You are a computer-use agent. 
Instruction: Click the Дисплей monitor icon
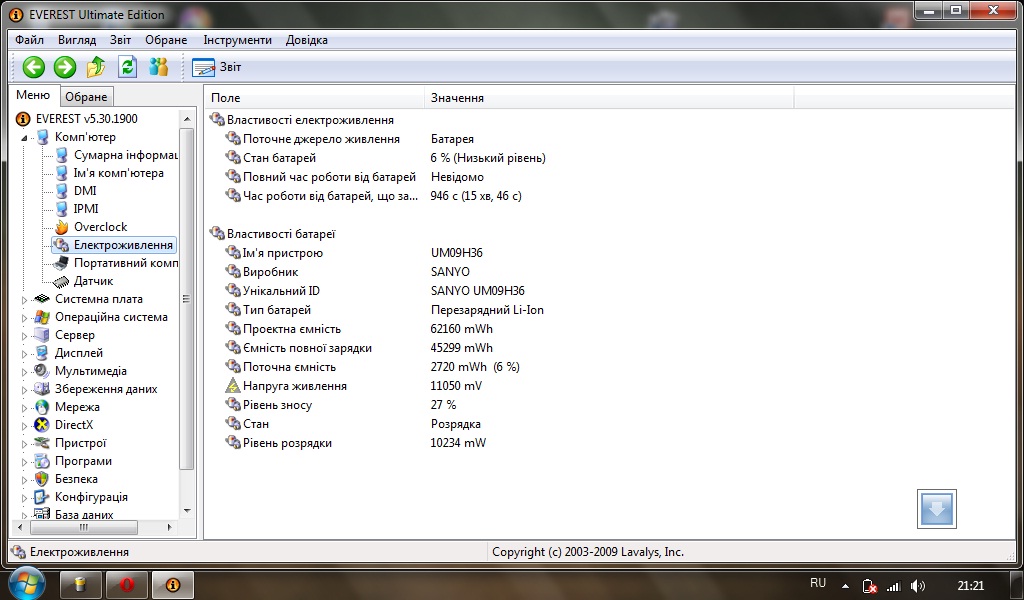tap(42, 353)
